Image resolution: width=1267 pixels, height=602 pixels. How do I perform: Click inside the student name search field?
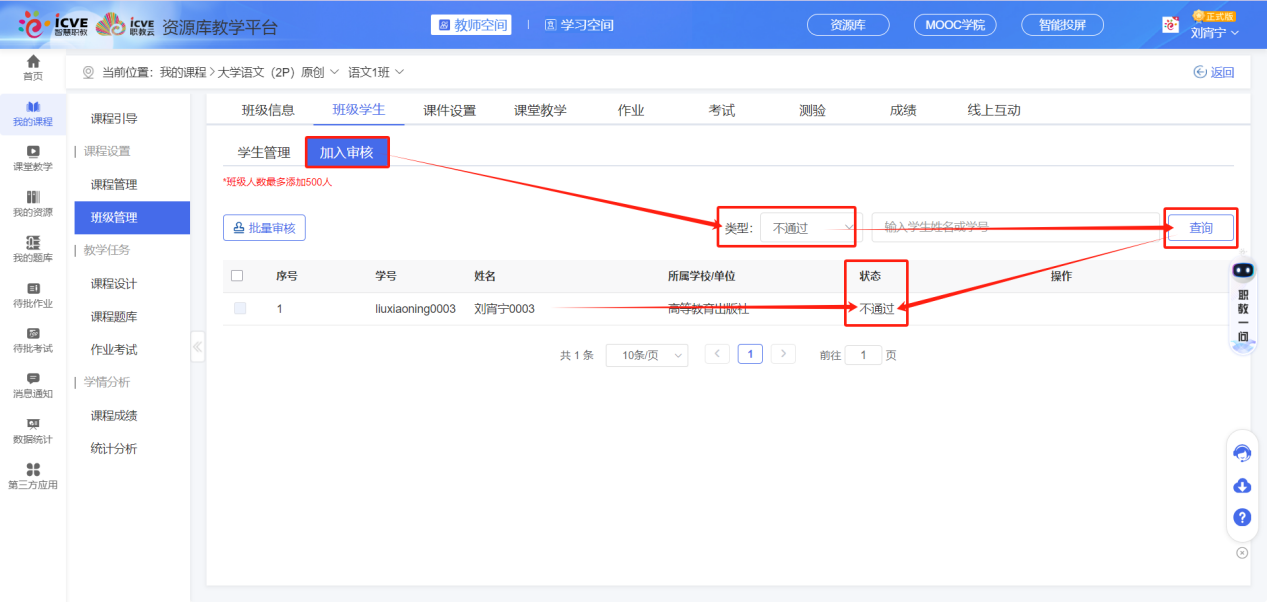point(1010,228)
